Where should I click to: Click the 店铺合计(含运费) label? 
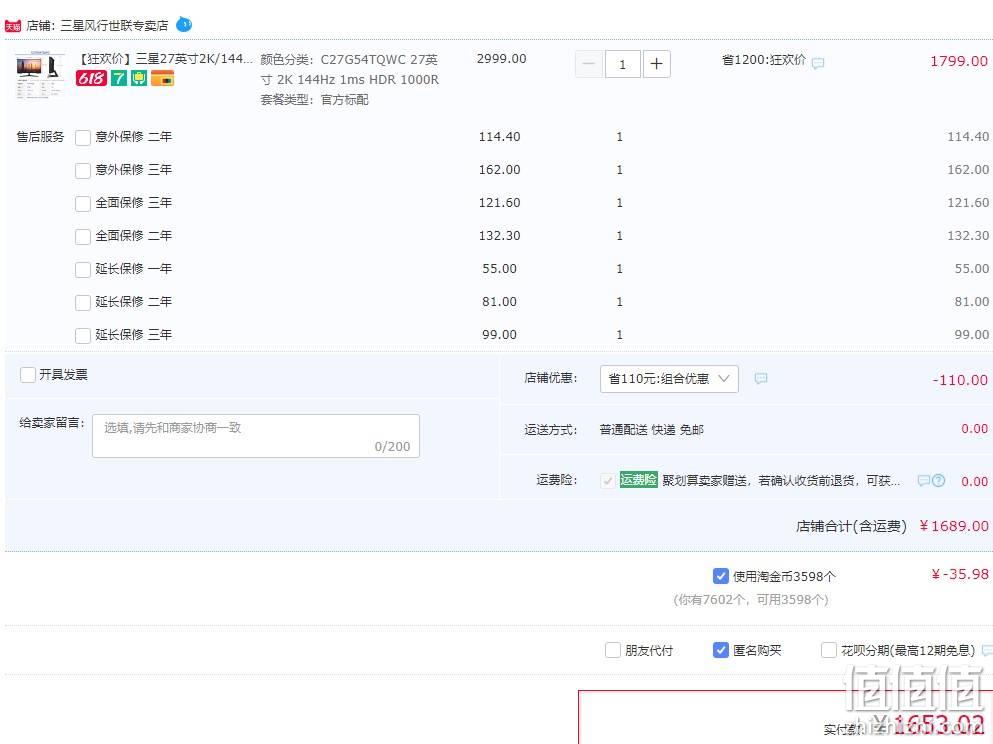coord(851,526)
